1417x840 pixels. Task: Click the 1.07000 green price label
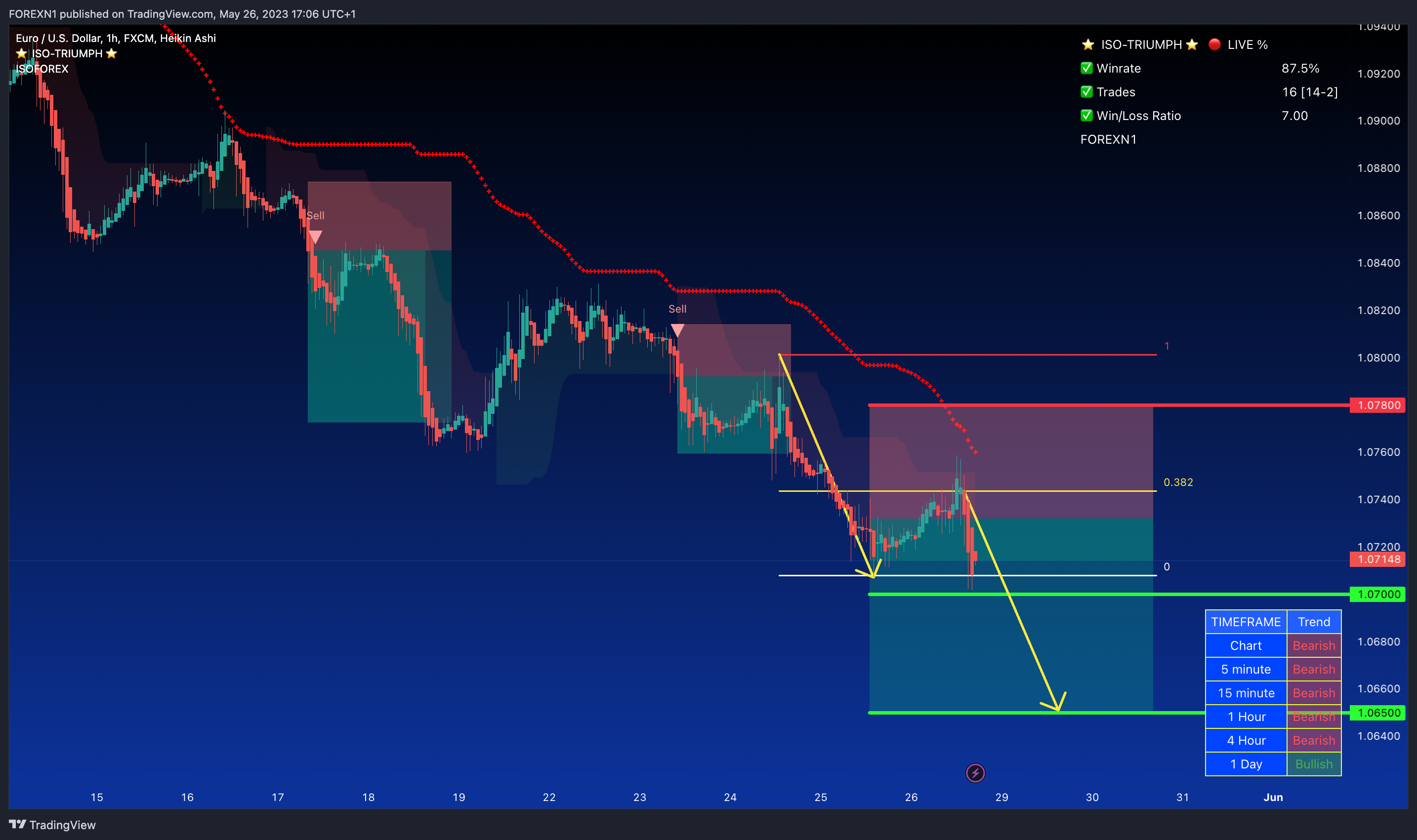point(1377,595)
